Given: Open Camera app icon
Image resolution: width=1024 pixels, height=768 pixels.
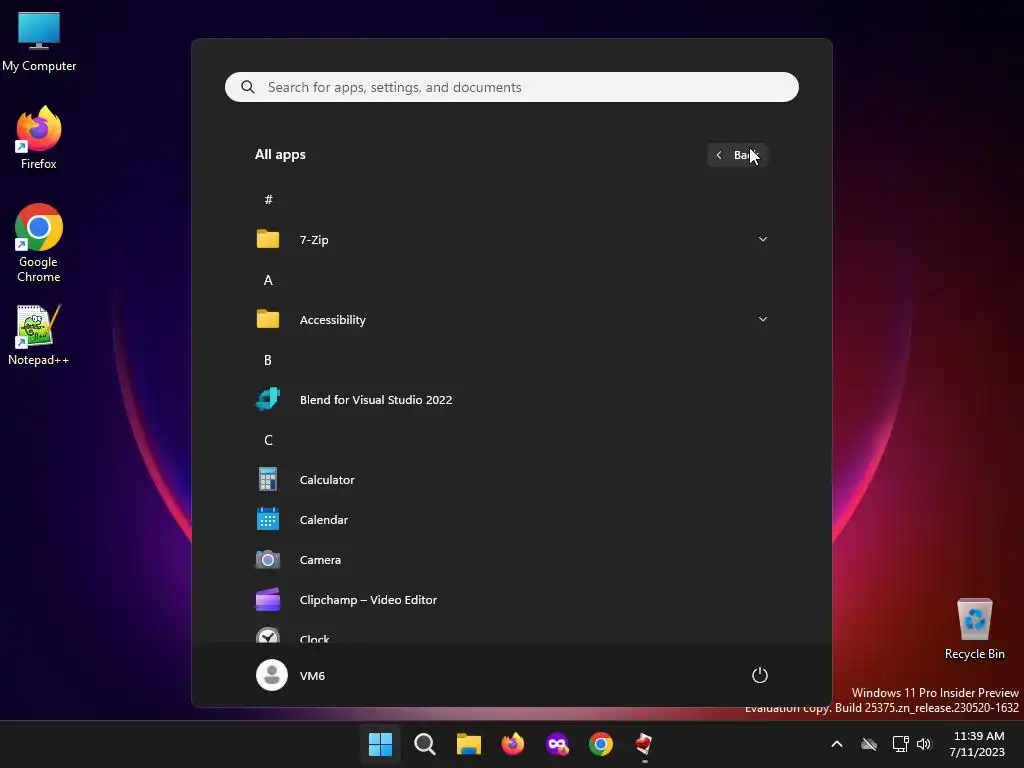Looking at the screenshot, I should 268,560.
